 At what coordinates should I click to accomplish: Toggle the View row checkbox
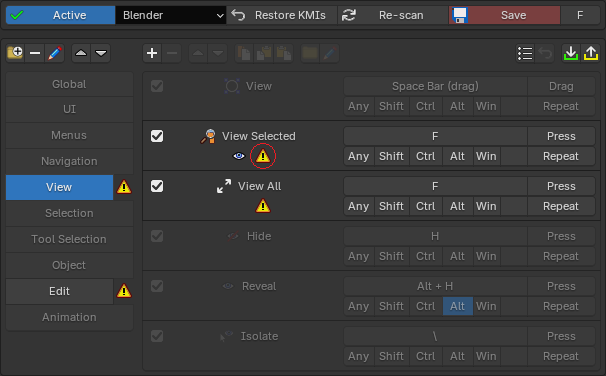tap(157, 86)
